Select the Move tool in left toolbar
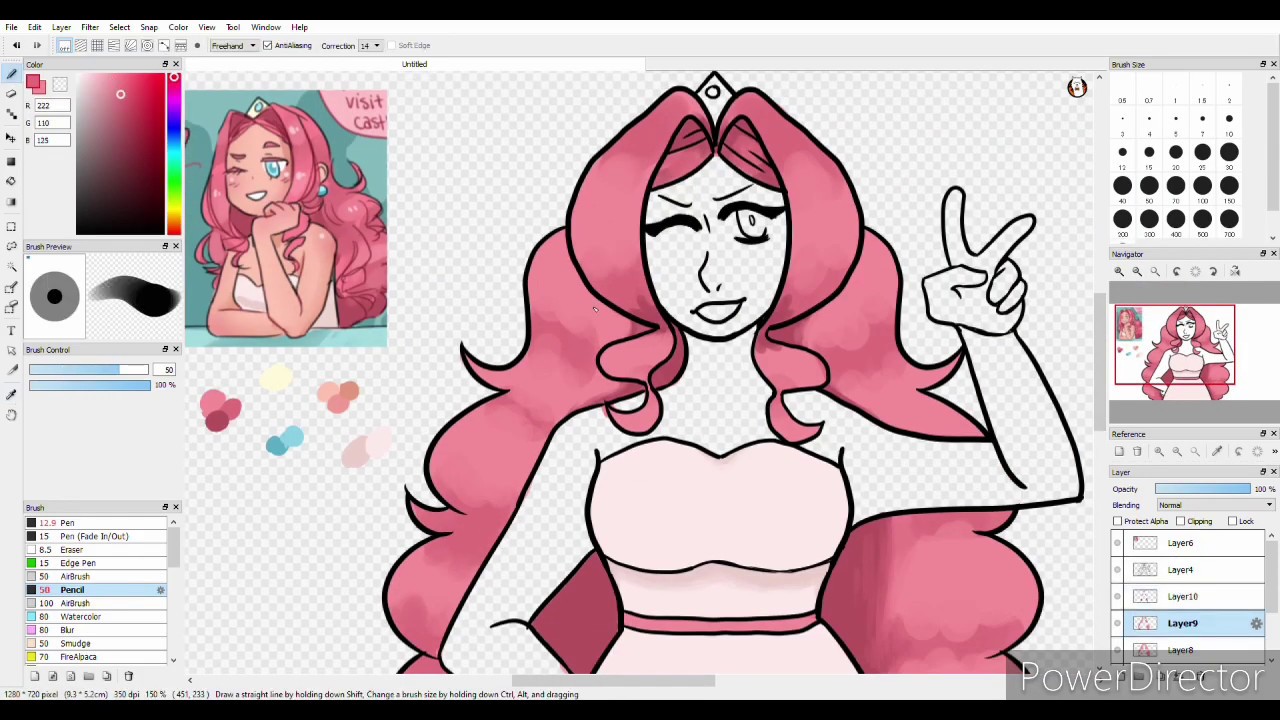Image resolution: width=1280 pixels, height=720 pixels. pos(11,138)
